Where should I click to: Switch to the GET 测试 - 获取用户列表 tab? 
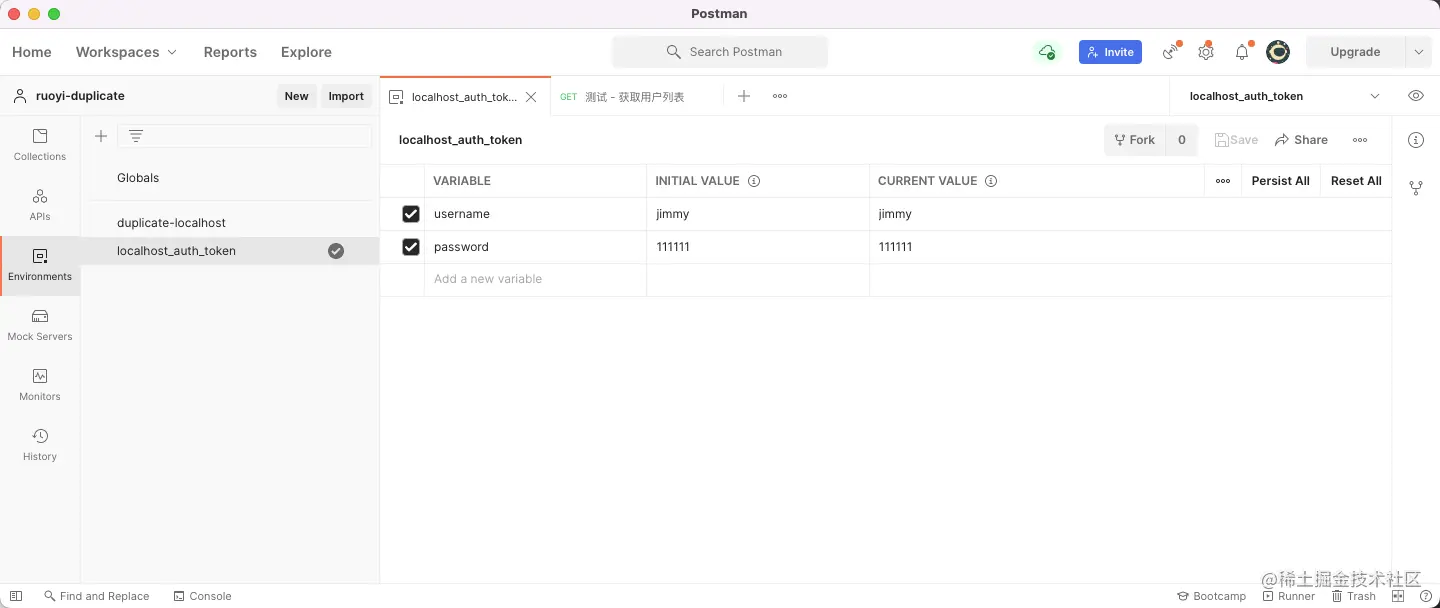coord(636,97)
